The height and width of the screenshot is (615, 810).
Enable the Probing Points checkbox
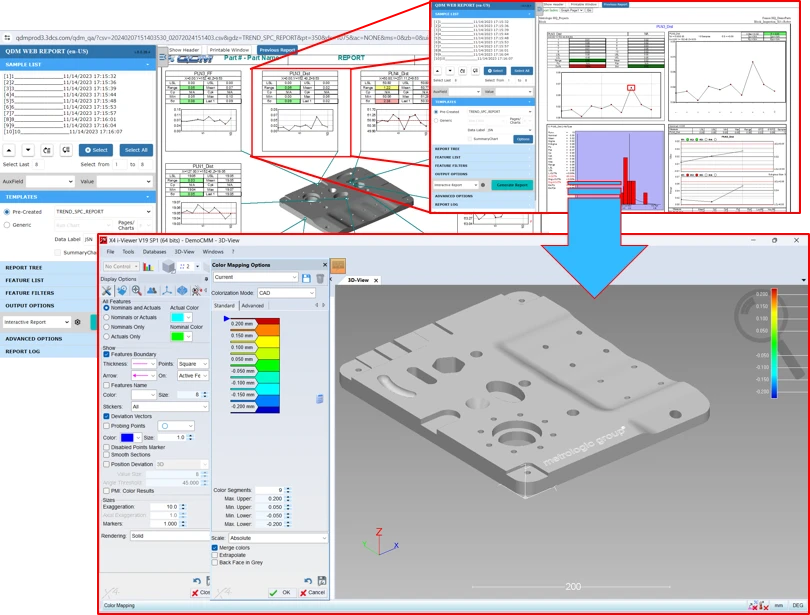(x=106, y=426)
